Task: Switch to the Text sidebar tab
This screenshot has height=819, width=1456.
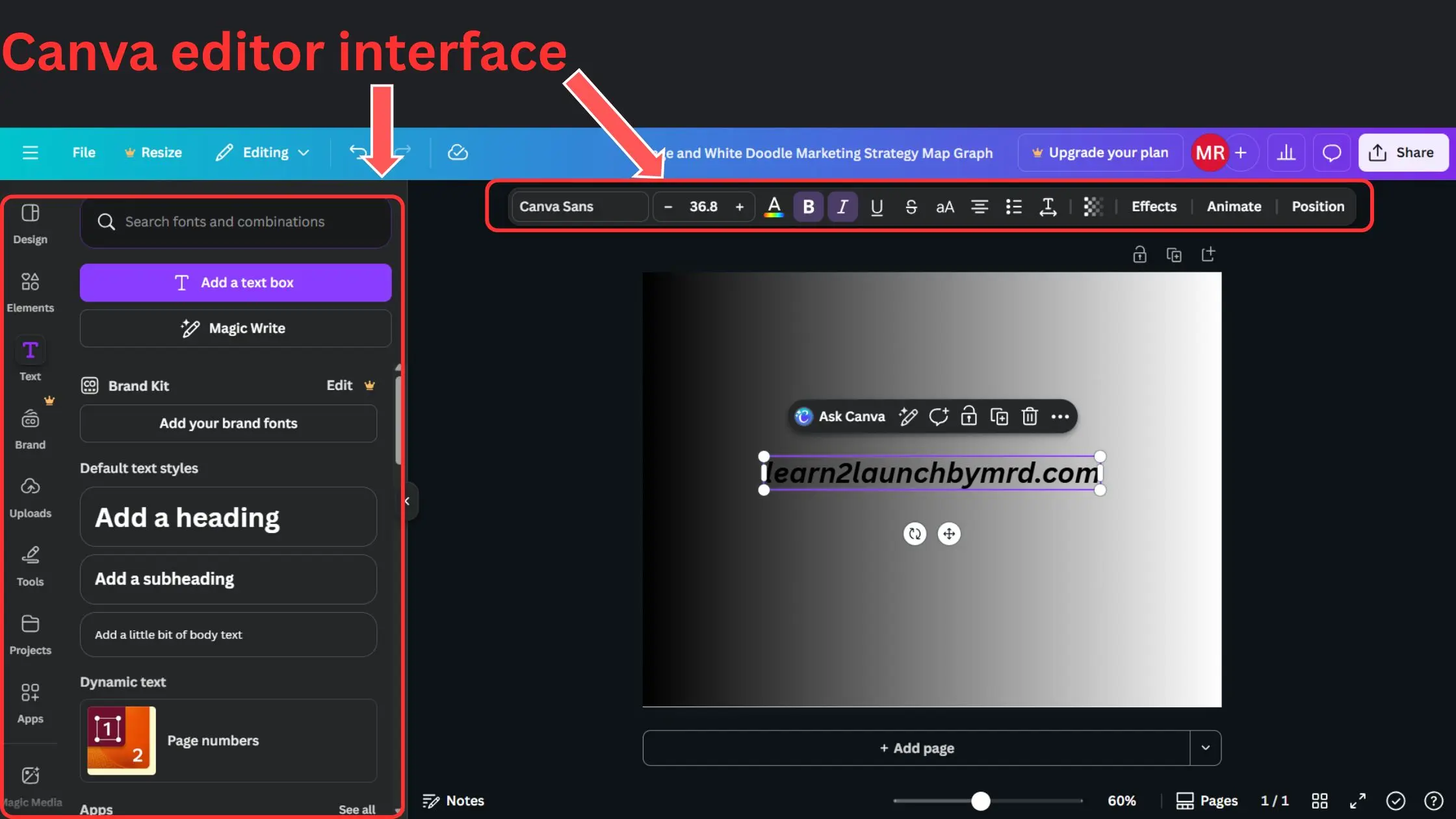Action: coord(30,360)
